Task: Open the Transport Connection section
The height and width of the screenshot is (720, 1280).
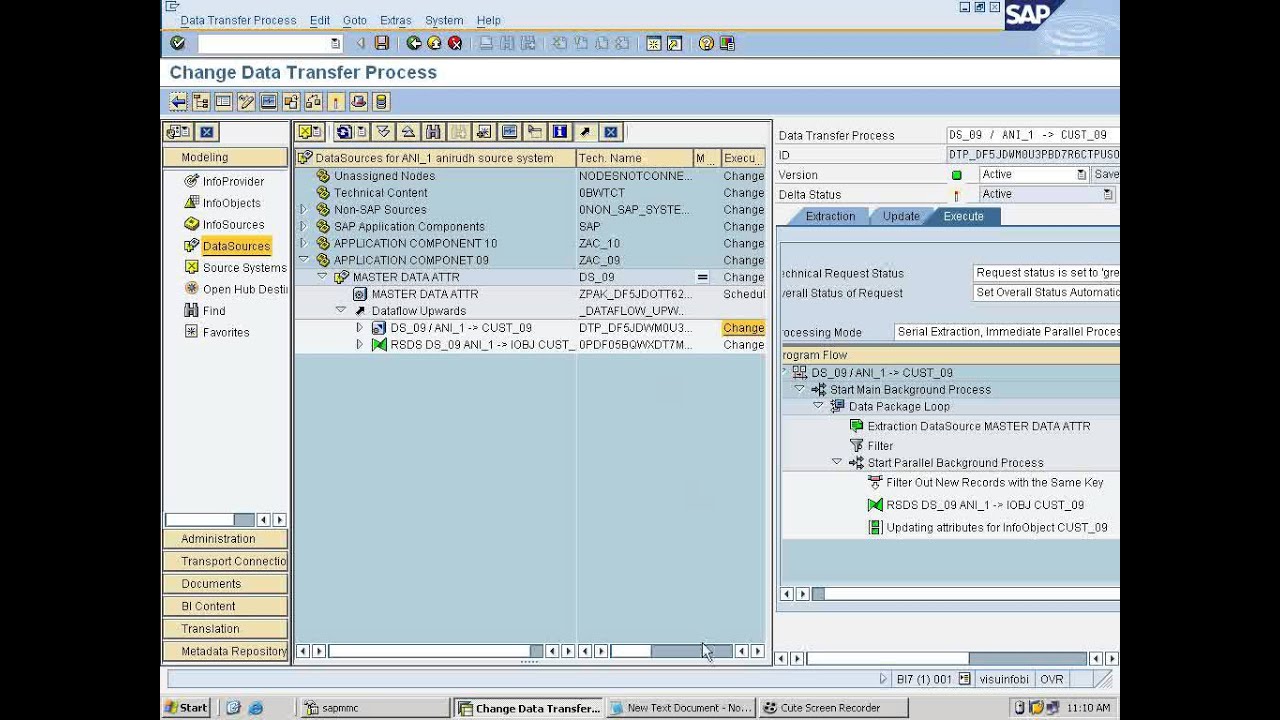Action: (226, 561)
